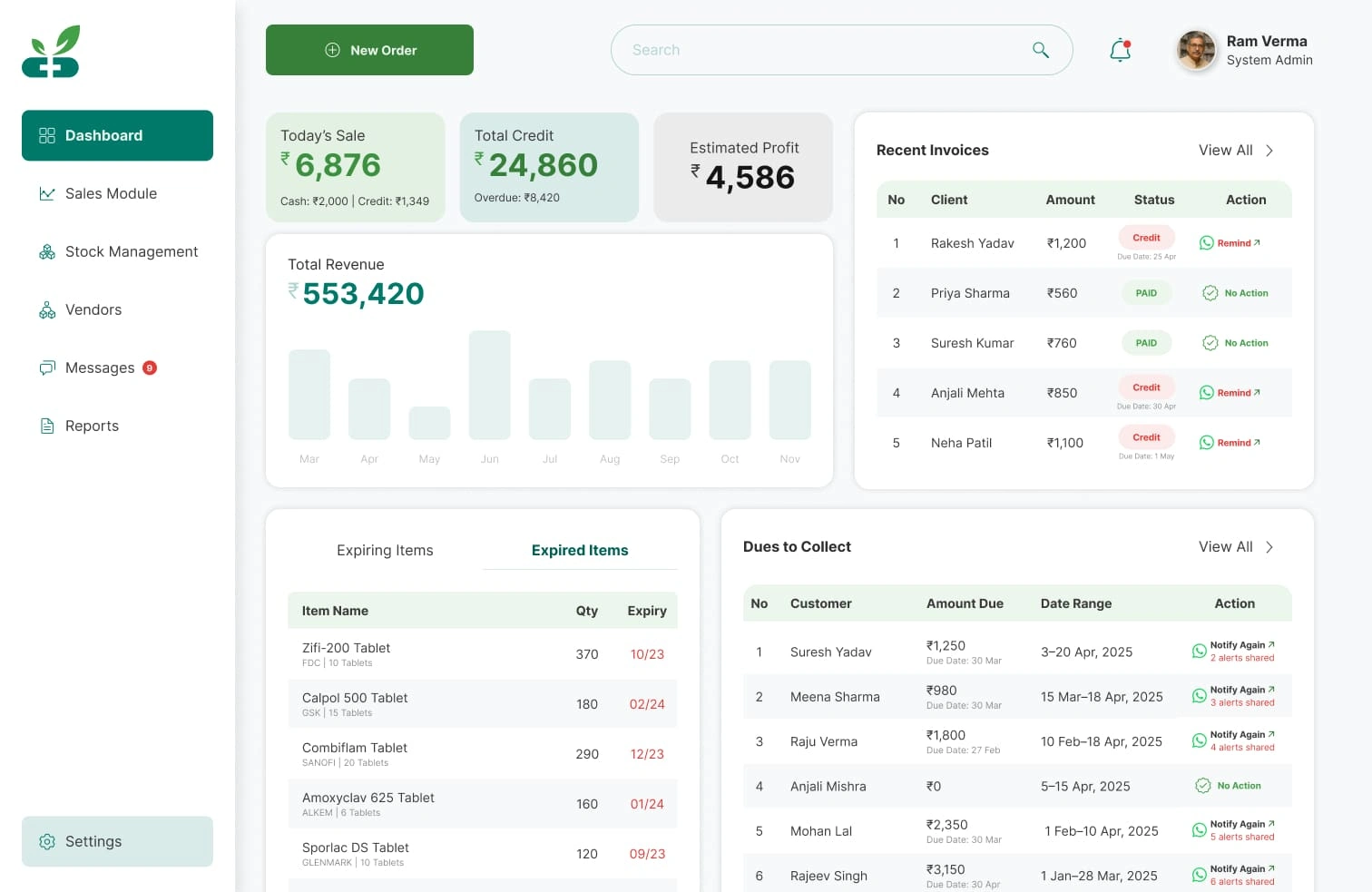Click the Settings gear icon

point(47,841)
